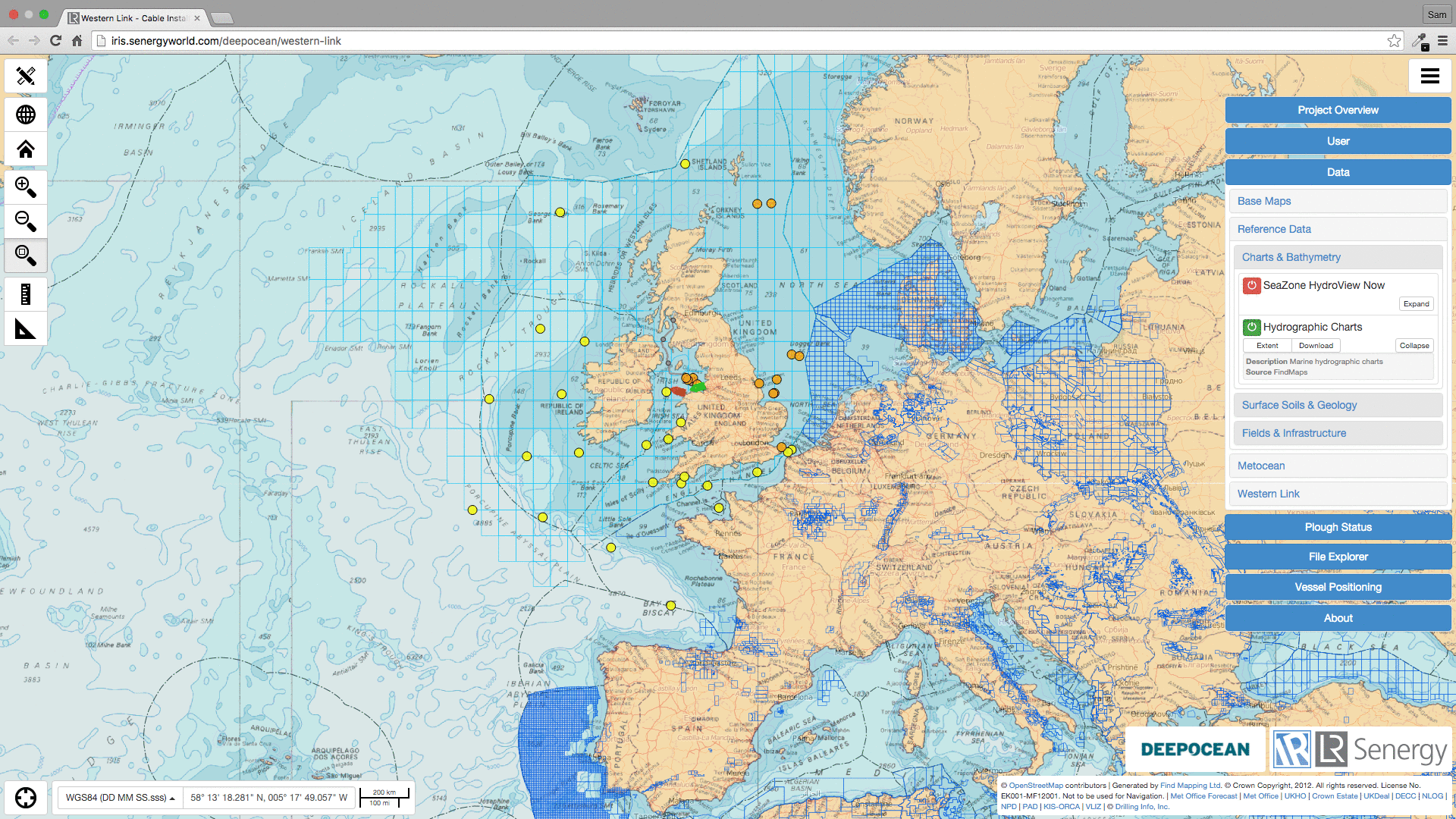The image size is (1456, 819).
Task: Open the globe full-extent tool
Action: pos(26,115)
